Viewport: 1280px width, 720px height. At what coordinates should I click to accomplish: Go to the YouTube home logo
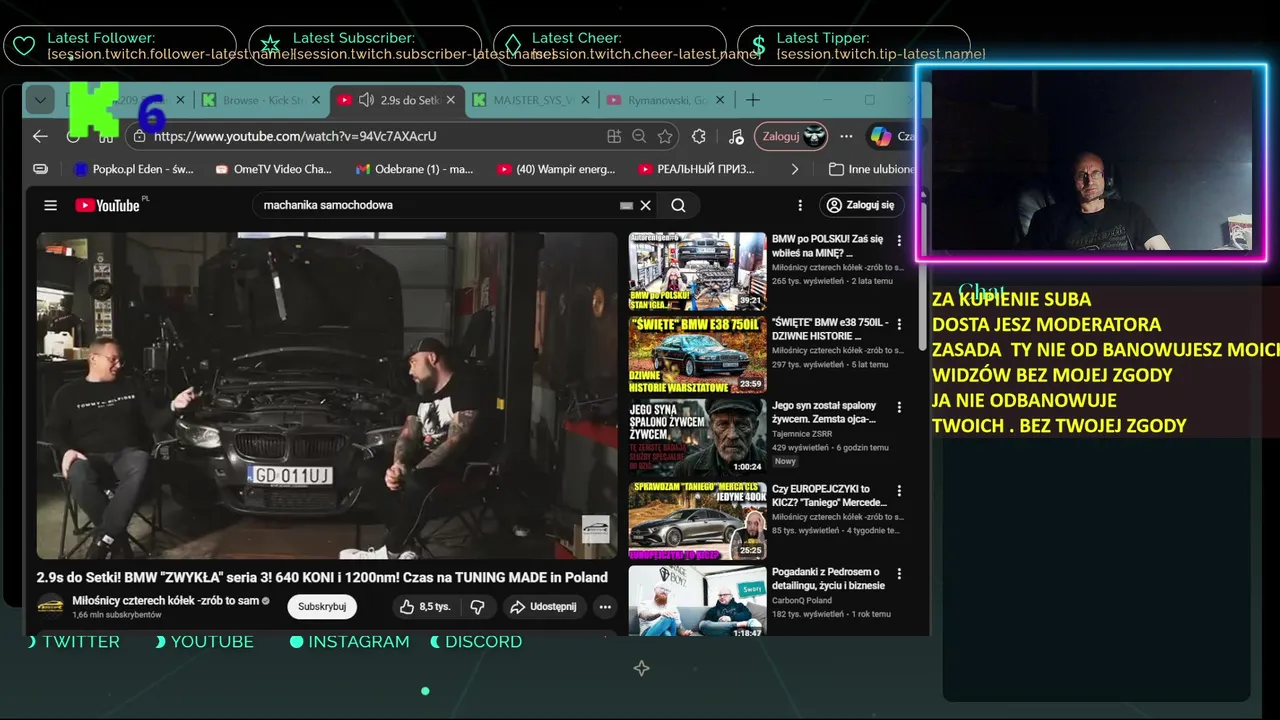109,205
